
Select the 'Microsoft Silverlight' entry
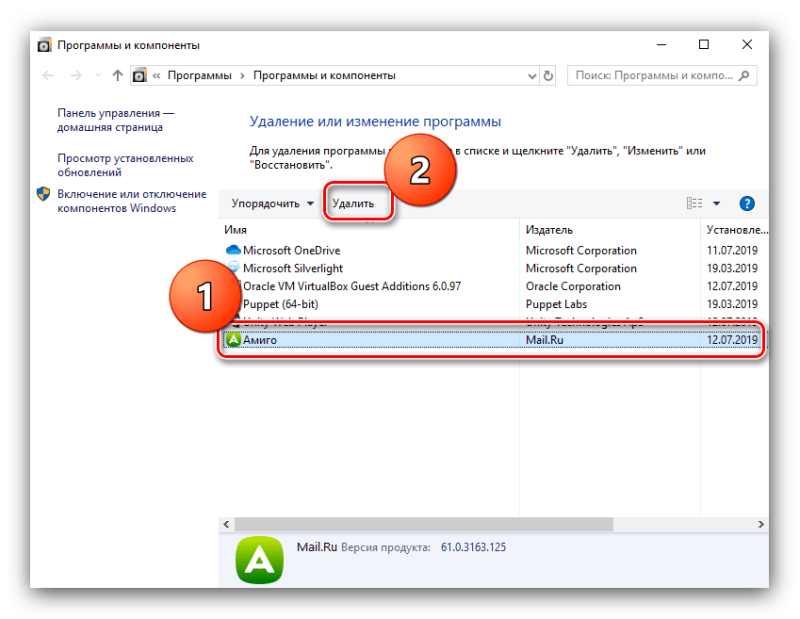(293, 268)
